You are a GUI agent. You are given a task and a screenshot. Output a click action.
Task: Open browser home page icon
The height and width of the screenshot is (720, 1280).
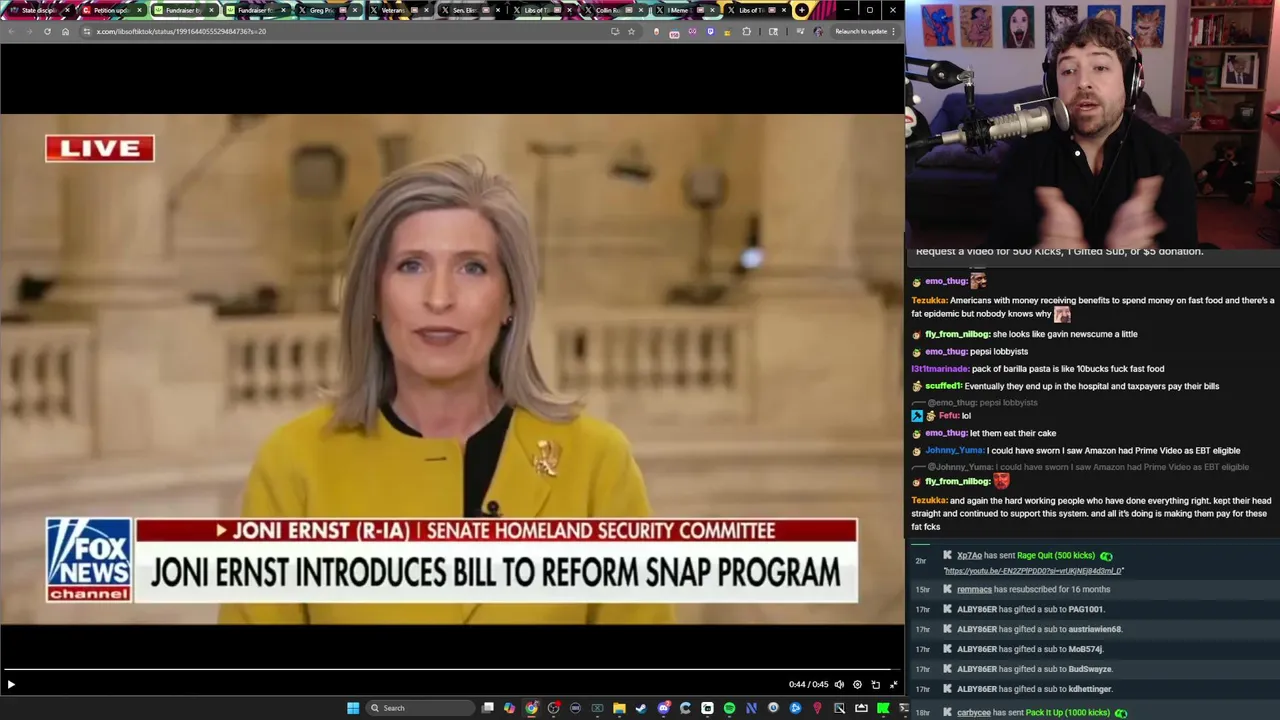coord(65,31)
